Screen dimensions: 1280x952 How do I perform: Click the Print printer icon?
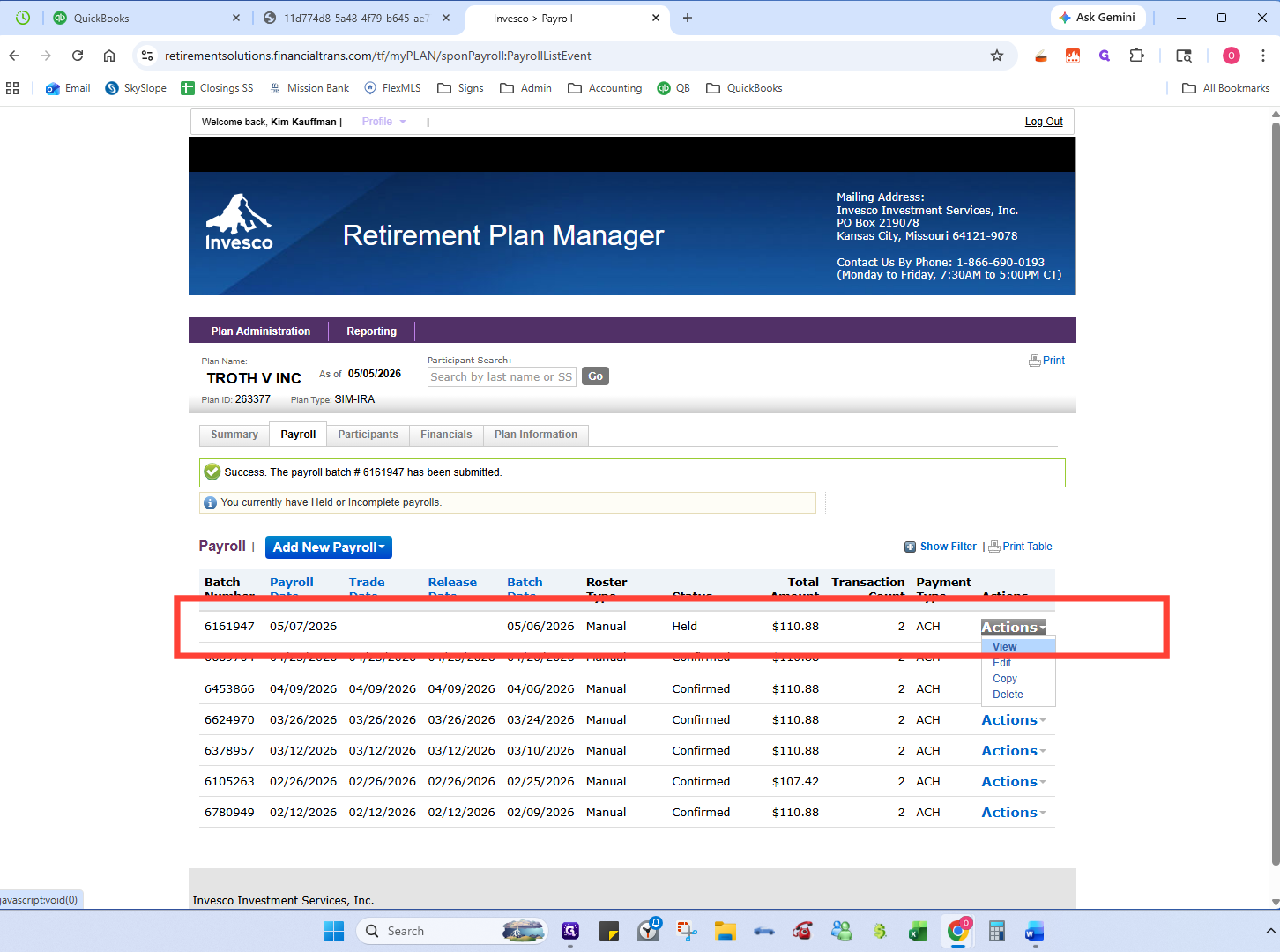(1035, 361)
